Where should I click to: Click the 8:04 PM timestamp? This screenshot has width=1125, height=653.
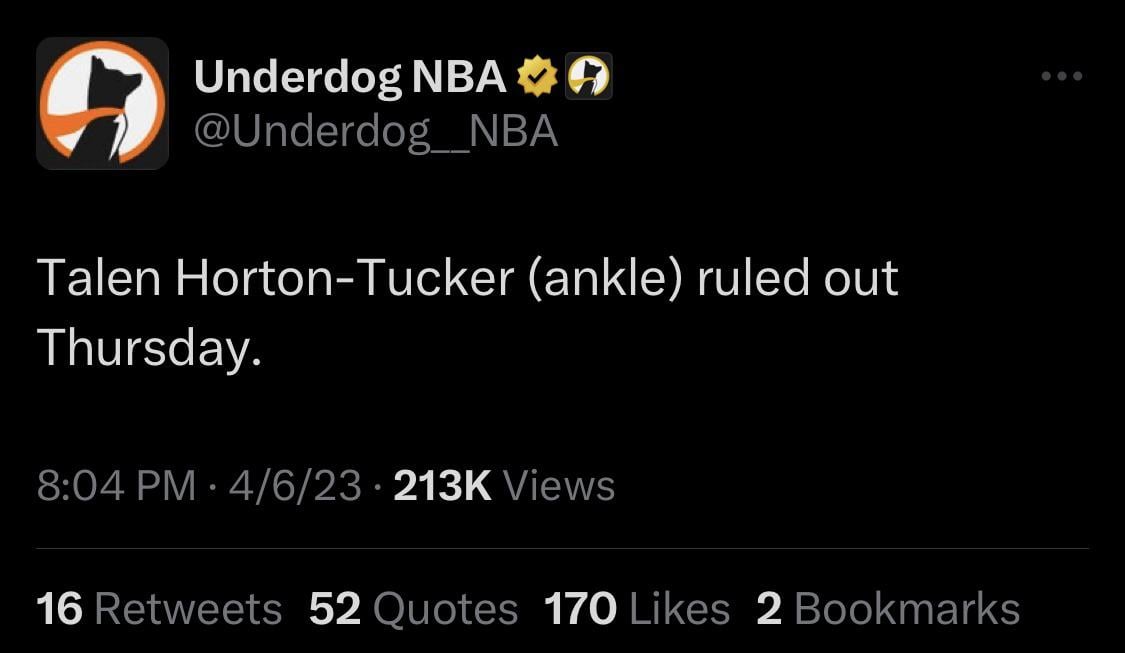116,486
